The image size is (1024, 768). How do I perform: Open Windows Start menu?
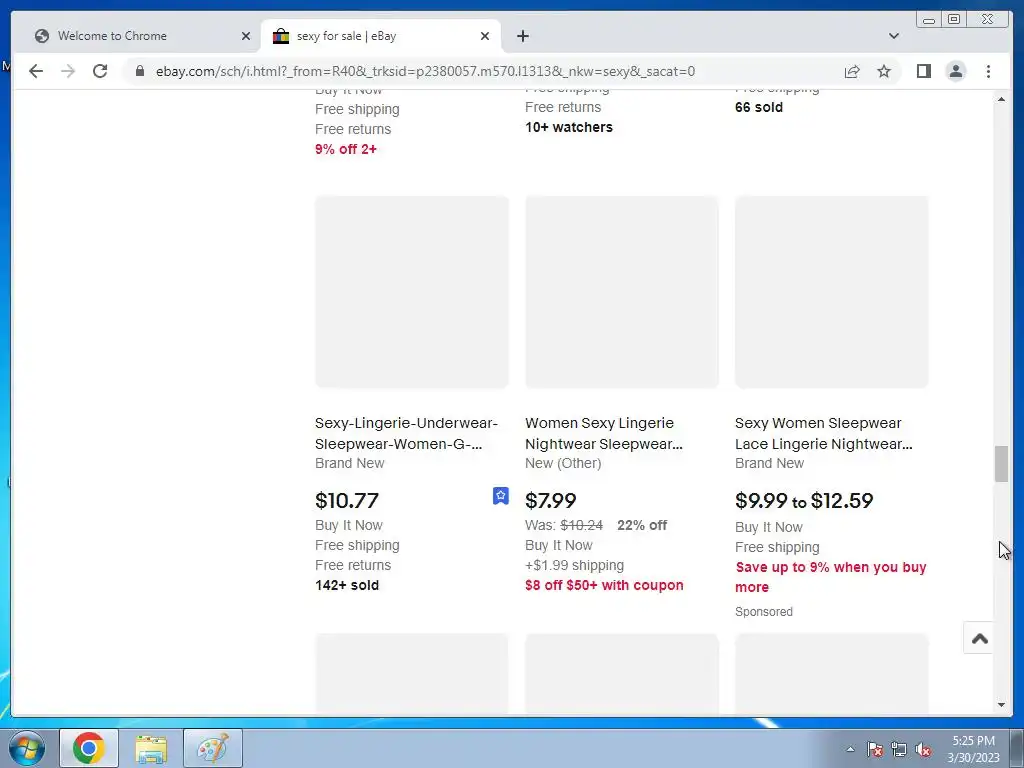point(27,748)
